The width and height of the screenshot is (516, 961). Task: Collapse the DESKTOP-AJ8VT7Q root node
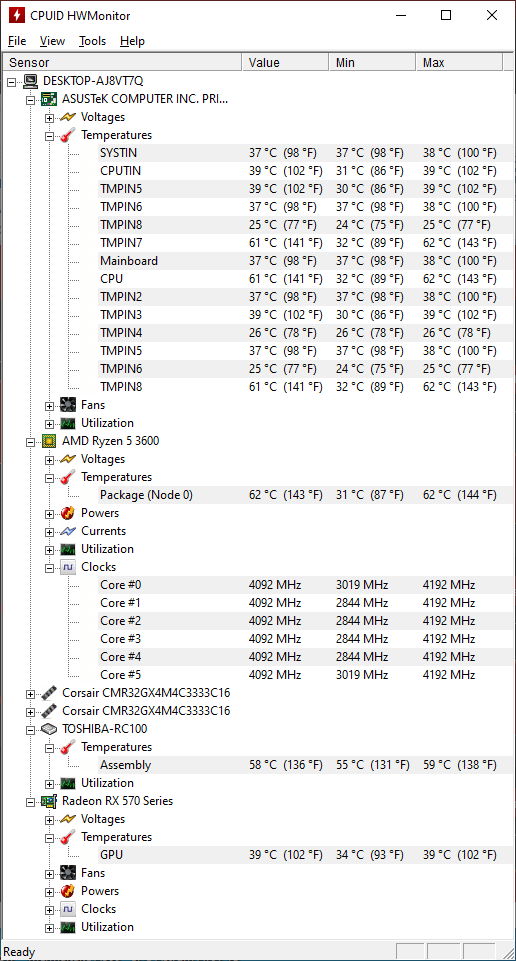[12, 81]
